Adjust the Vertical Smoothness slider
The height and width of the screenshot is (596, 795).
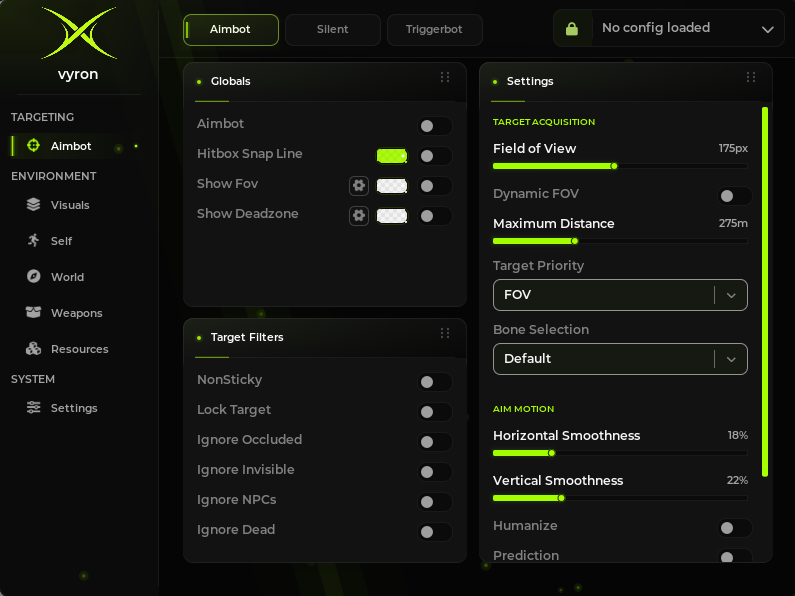coord(620,498)
